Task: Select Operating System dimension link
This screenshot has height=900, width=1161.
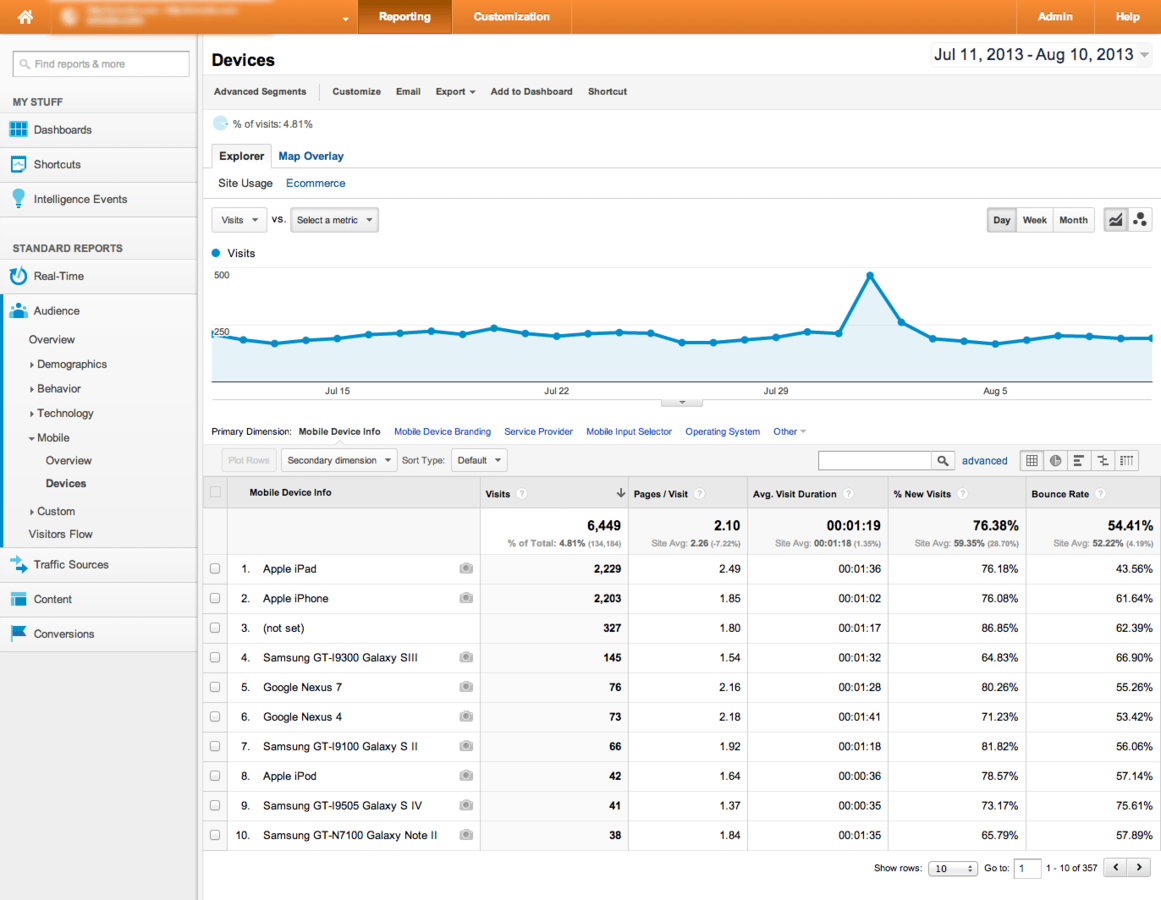Action: tap(722, 431)
